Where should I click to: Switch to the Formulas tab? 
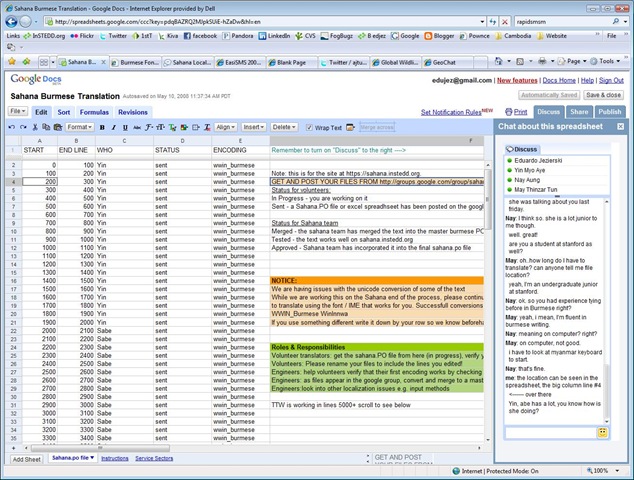(94, 112)
